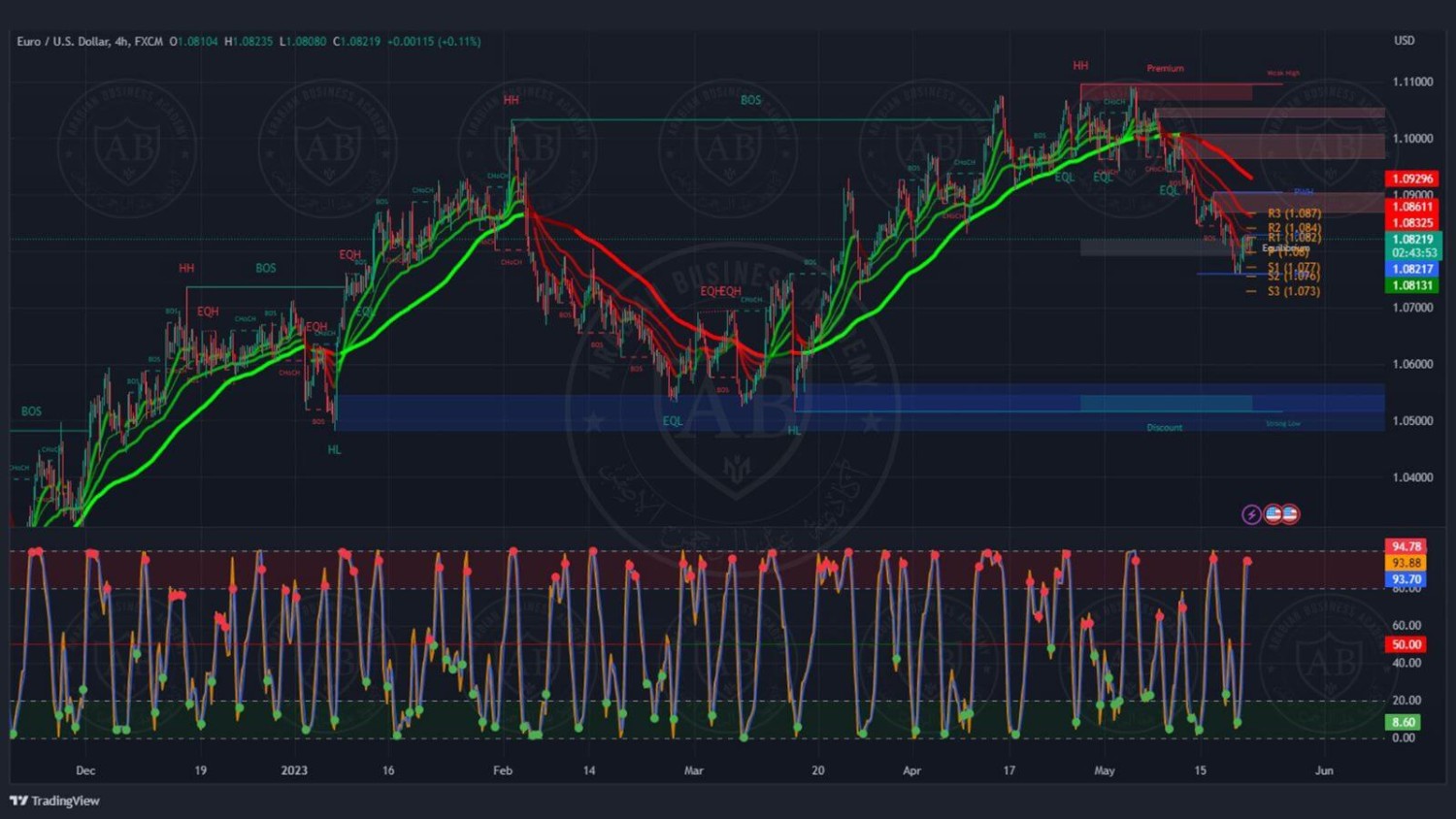
Task: Click the left US flag event icon
Action: coord(1273,514)
